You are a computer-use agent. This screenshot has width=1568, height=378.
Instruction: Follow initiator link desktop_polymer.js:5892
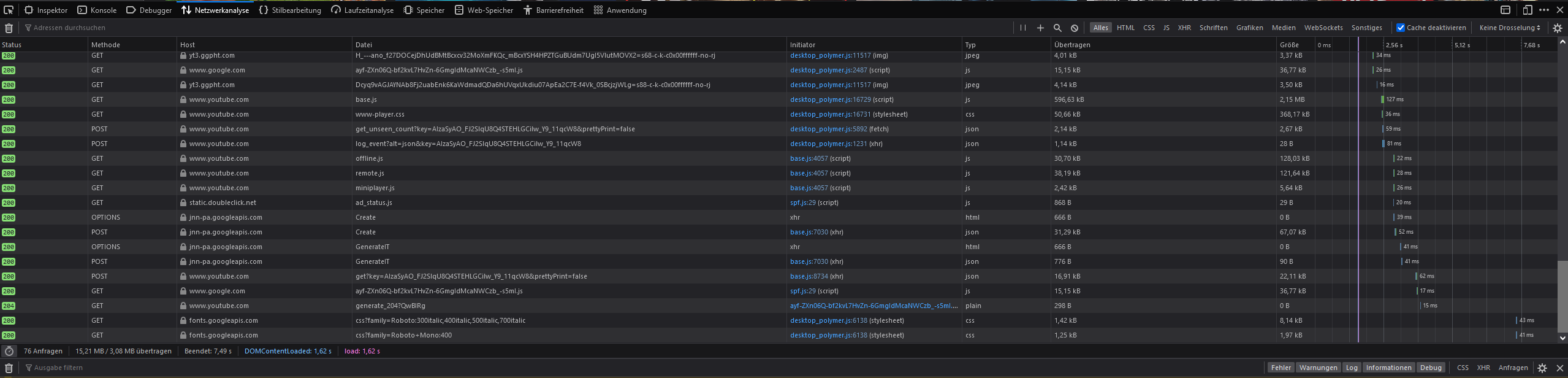[828, 129]
